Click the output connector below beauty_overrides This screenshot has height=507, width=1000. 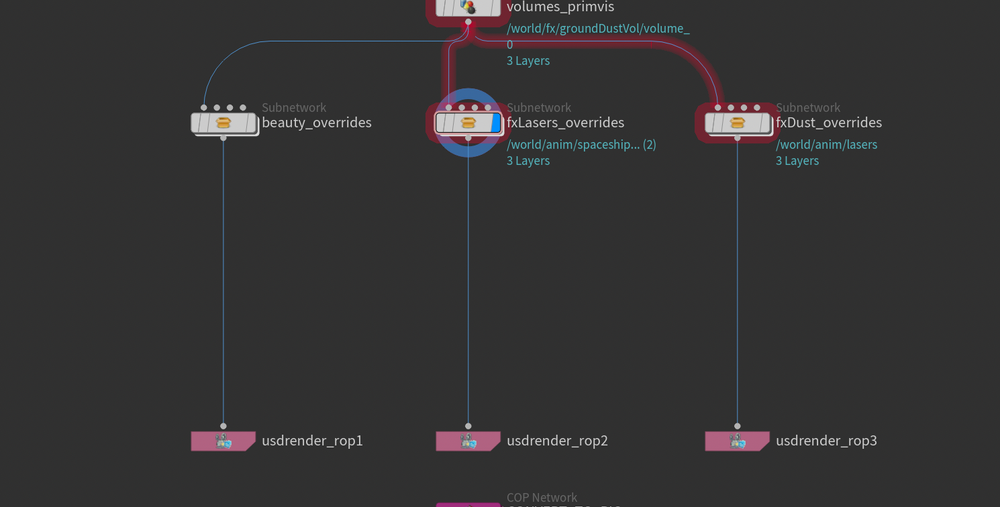coord(224,138)
